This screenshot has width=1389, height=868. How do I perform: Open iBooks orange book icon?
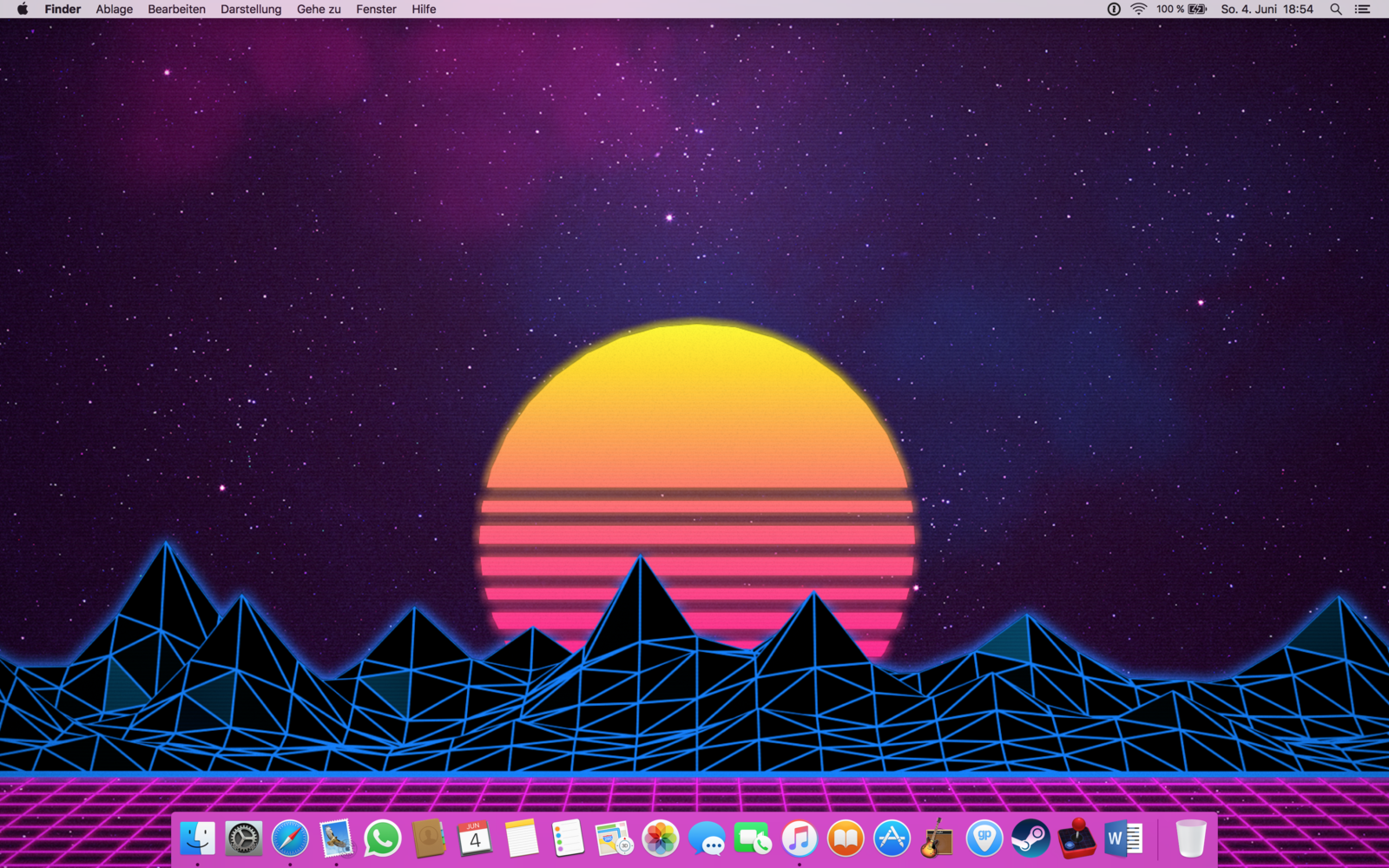[x=846, y=838]
